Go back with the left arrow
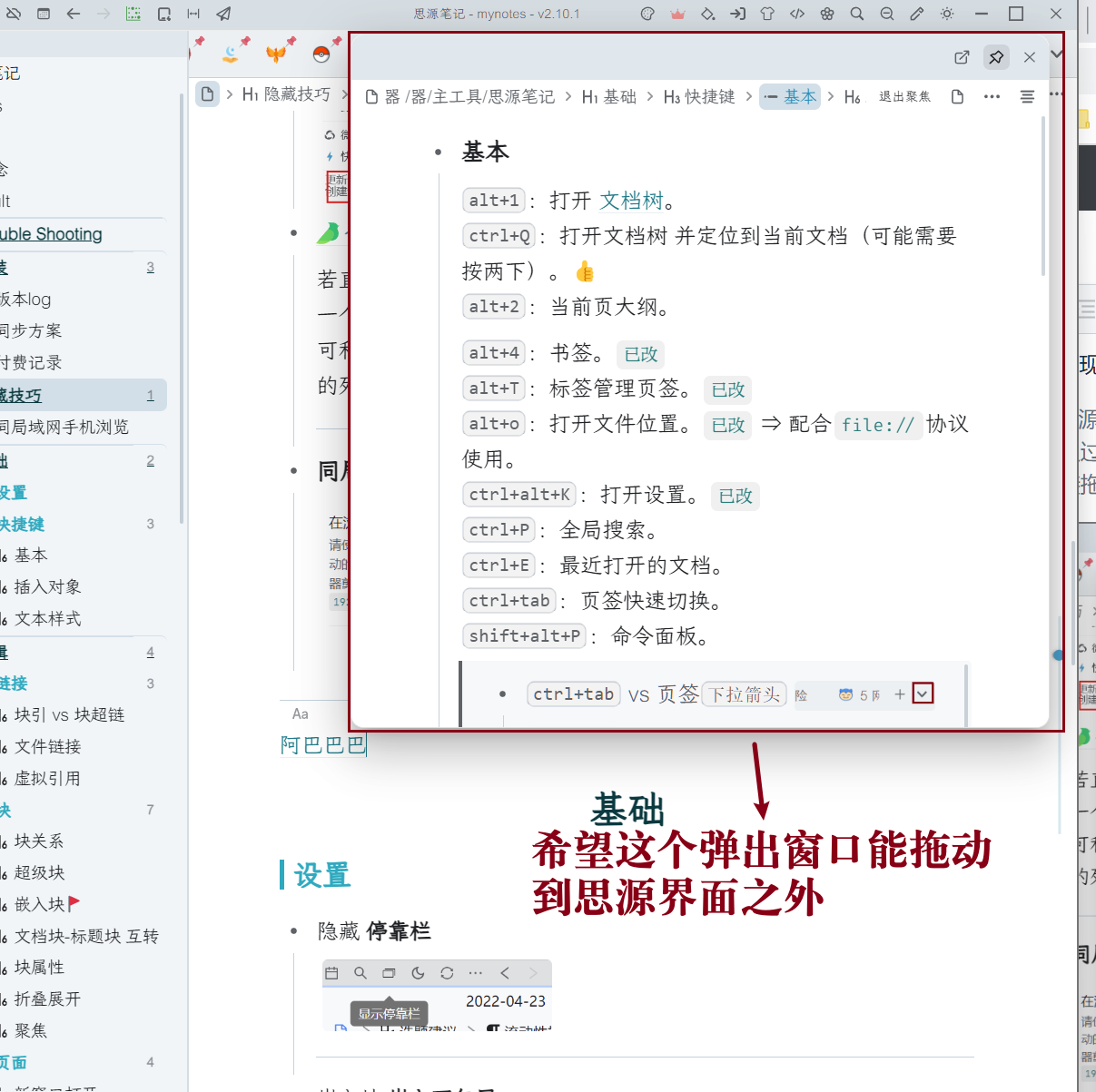 click(x=74, y=14)
